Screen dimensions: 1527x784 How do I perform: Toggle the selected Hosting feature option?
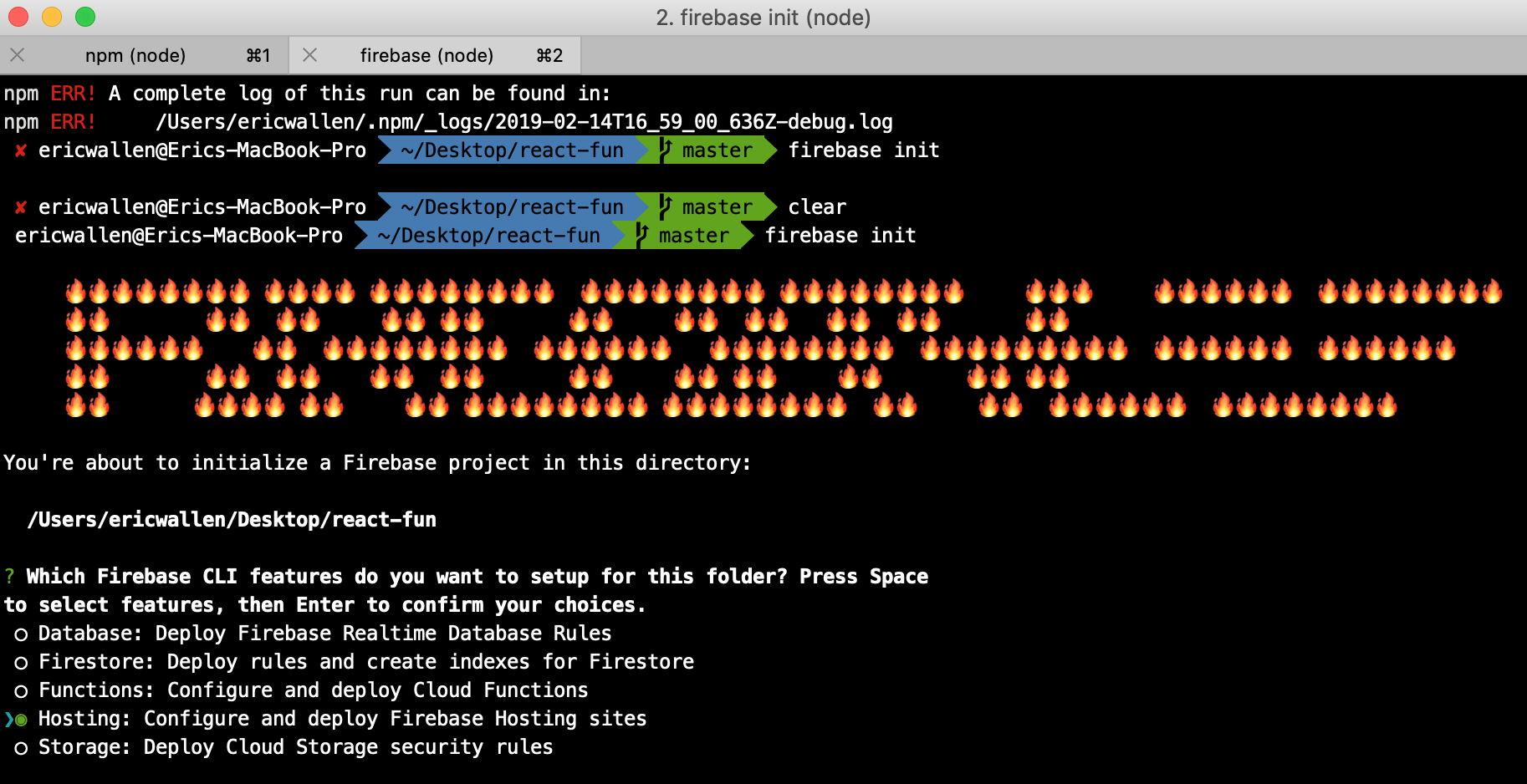point(21,720)
